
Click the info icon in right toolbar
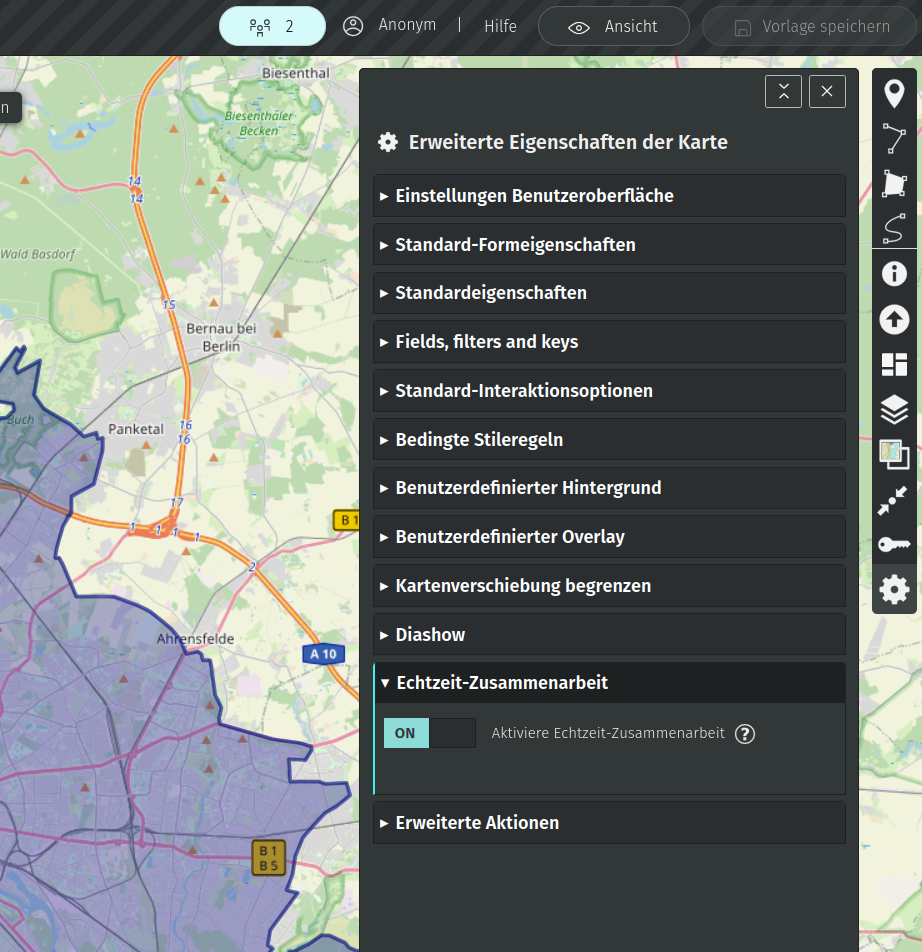pos(894,274)
